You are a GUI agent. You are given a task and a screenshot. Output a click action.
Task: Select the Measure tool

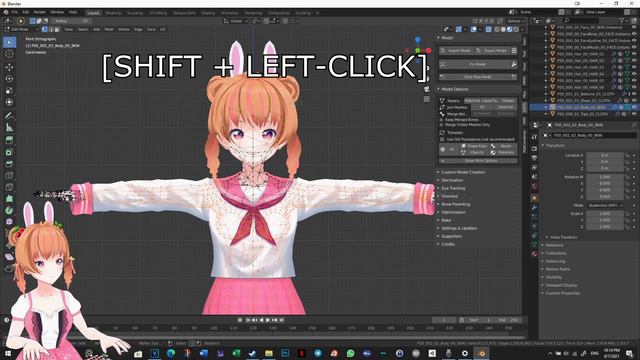[9, 127]
